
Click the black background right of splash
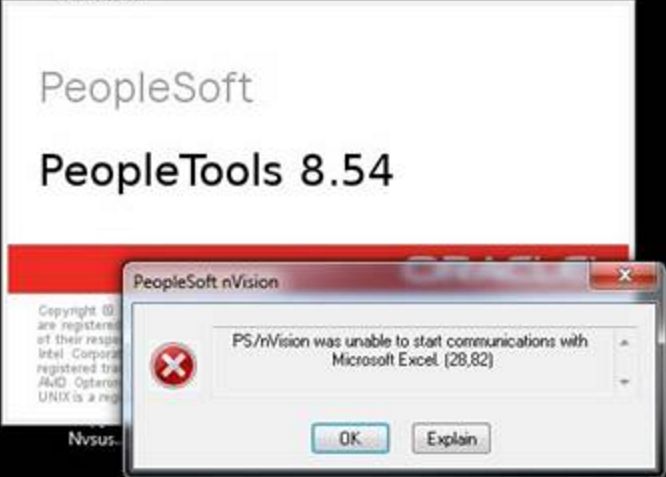(x=651, y=127)
